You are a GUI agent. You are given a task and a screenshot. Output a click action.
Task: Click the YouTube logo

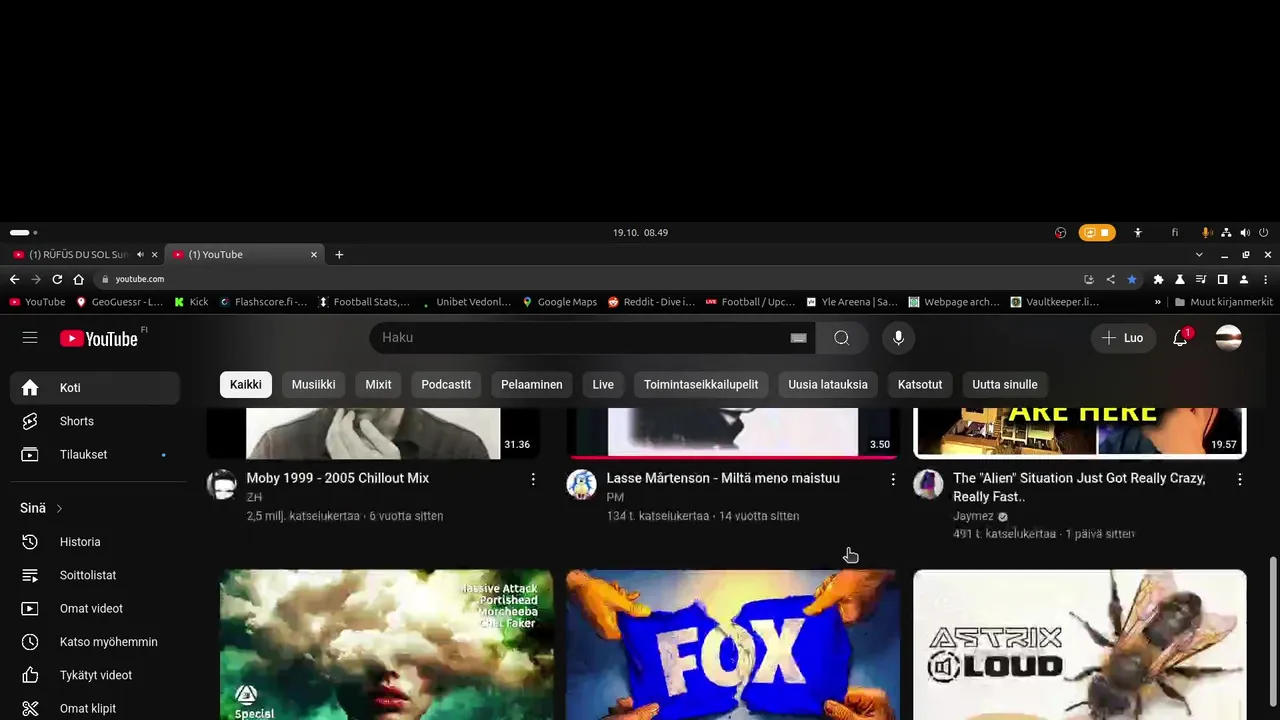pyautogui.click(x=98, y=338)
